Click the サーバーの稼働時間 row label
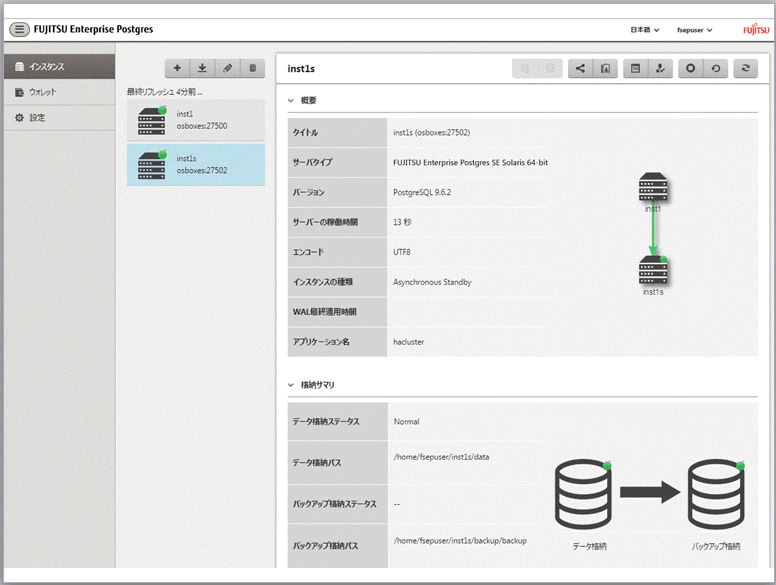This screenshot has width=776, height=585. pos(325,222)
